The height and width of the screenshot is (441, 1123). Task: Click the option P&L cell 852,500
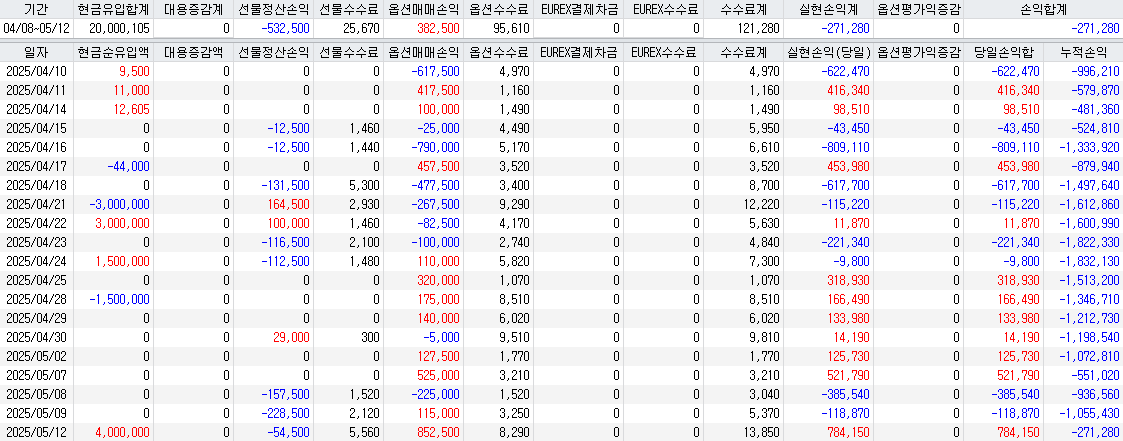[438, 432]
